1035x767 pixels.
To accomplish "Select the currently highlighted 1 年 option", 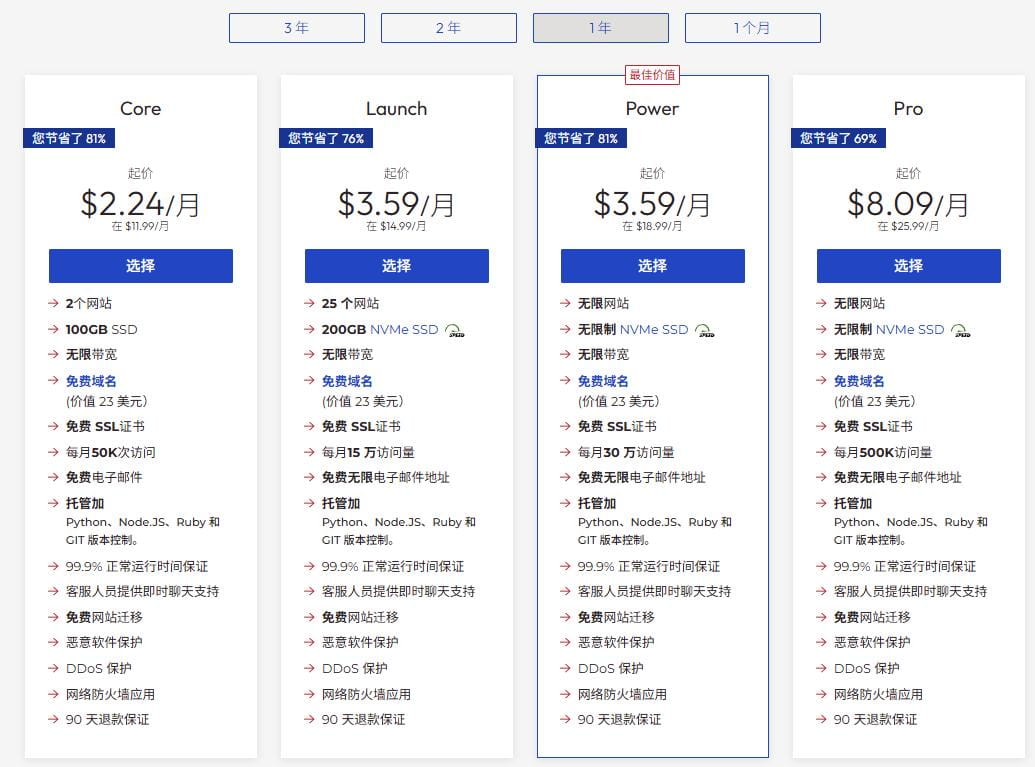I will [x=600, y=27].
